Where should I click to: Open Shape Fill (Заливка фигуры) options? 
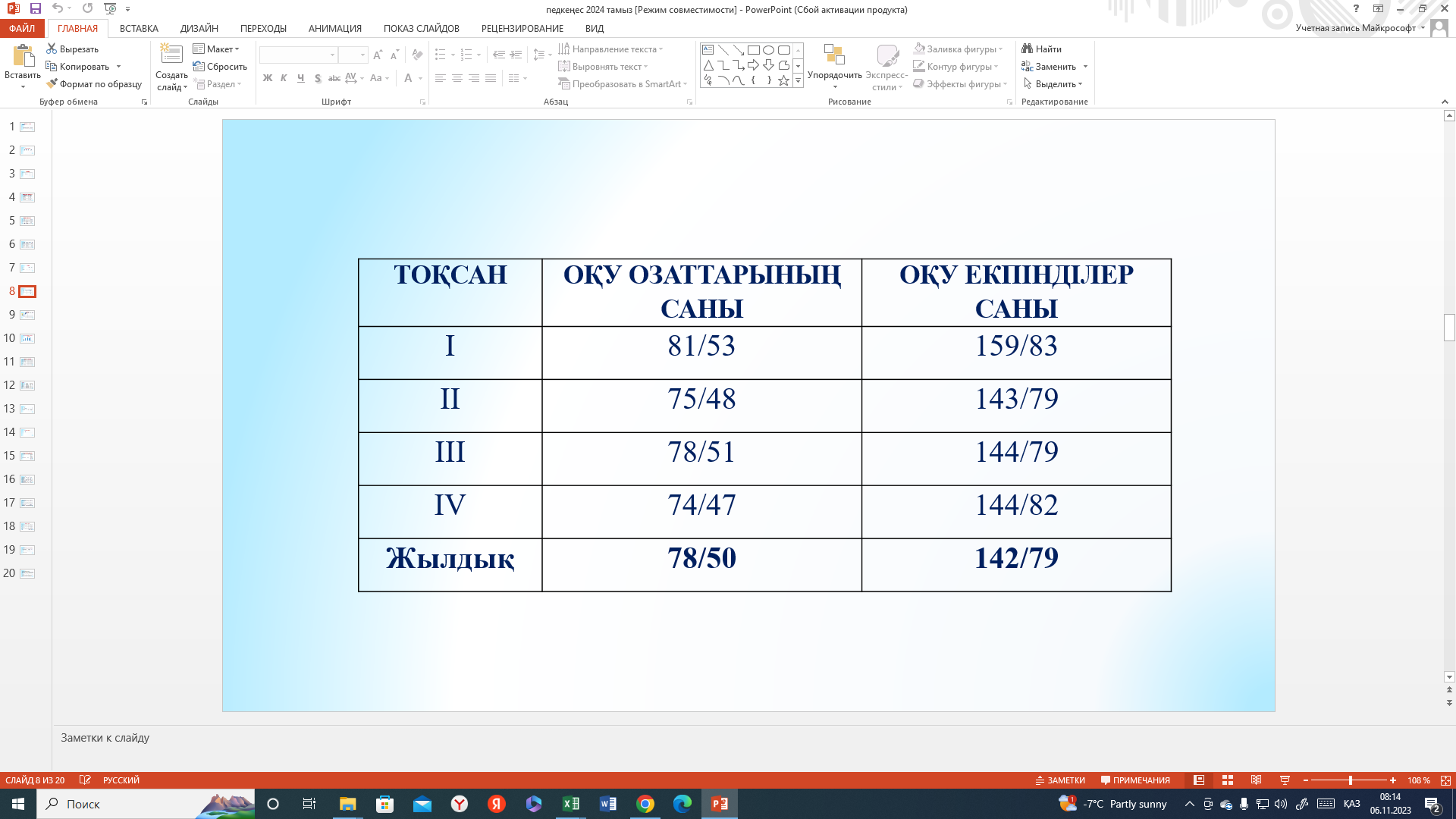point(958,49)
